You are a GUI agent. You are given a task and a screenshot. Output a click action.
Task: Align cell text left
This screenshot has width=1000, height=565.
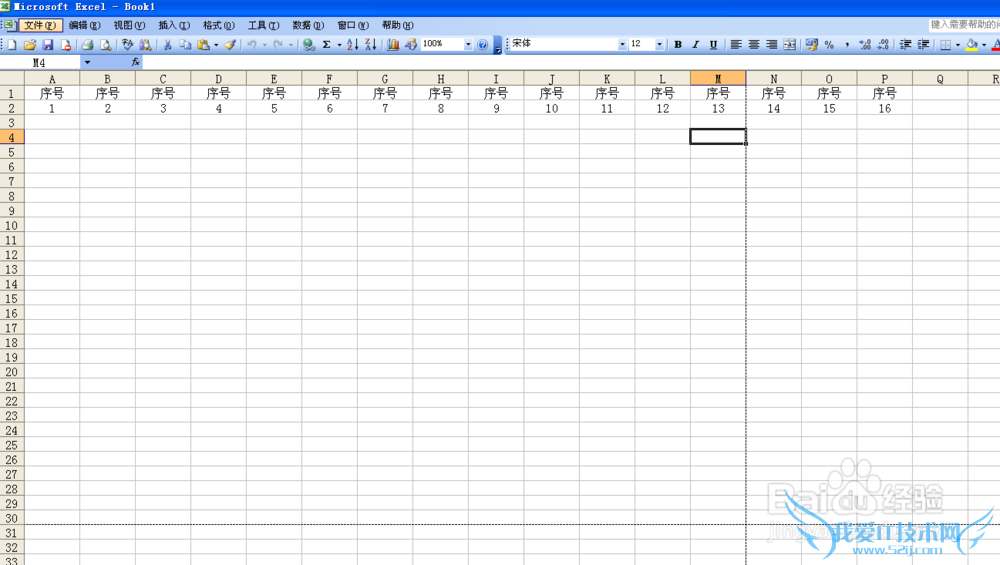point(736,45)
